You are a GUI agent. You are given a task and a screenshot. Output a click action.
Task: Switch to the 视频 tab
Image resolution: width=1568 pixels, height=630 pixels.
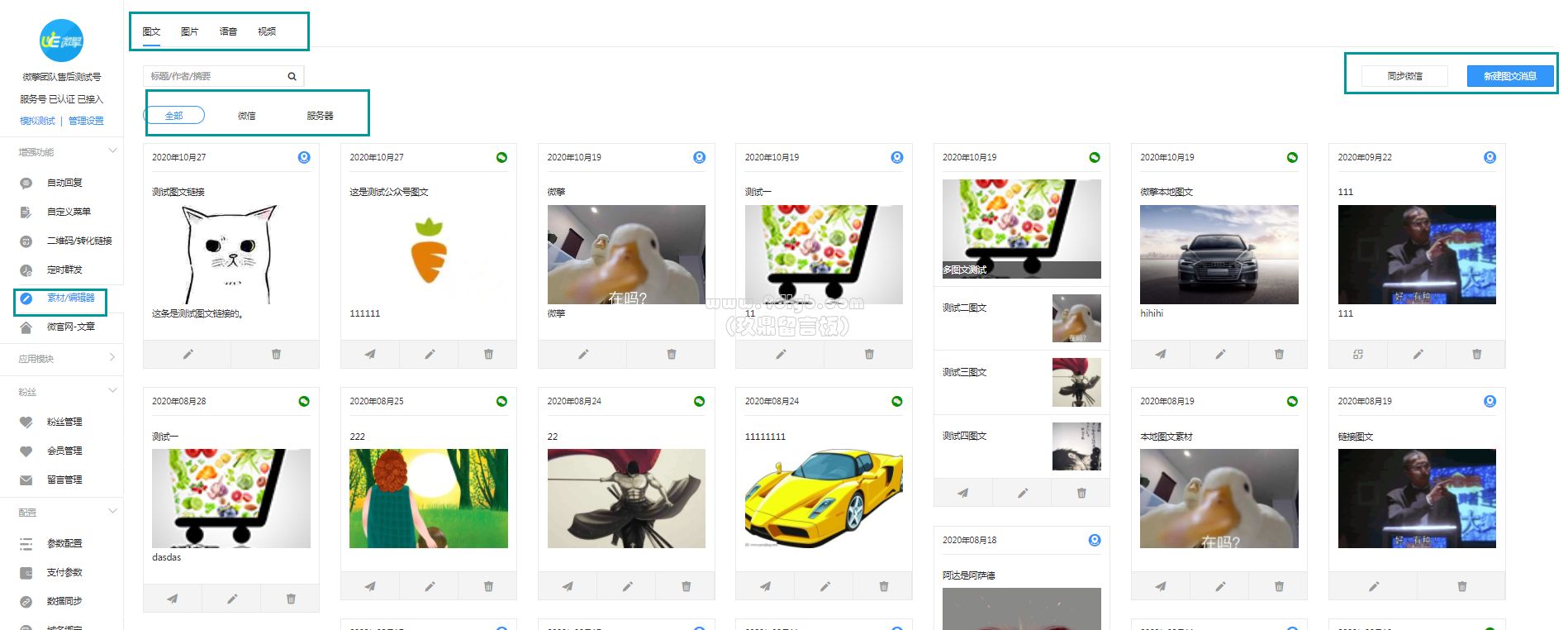coord(267,31)
